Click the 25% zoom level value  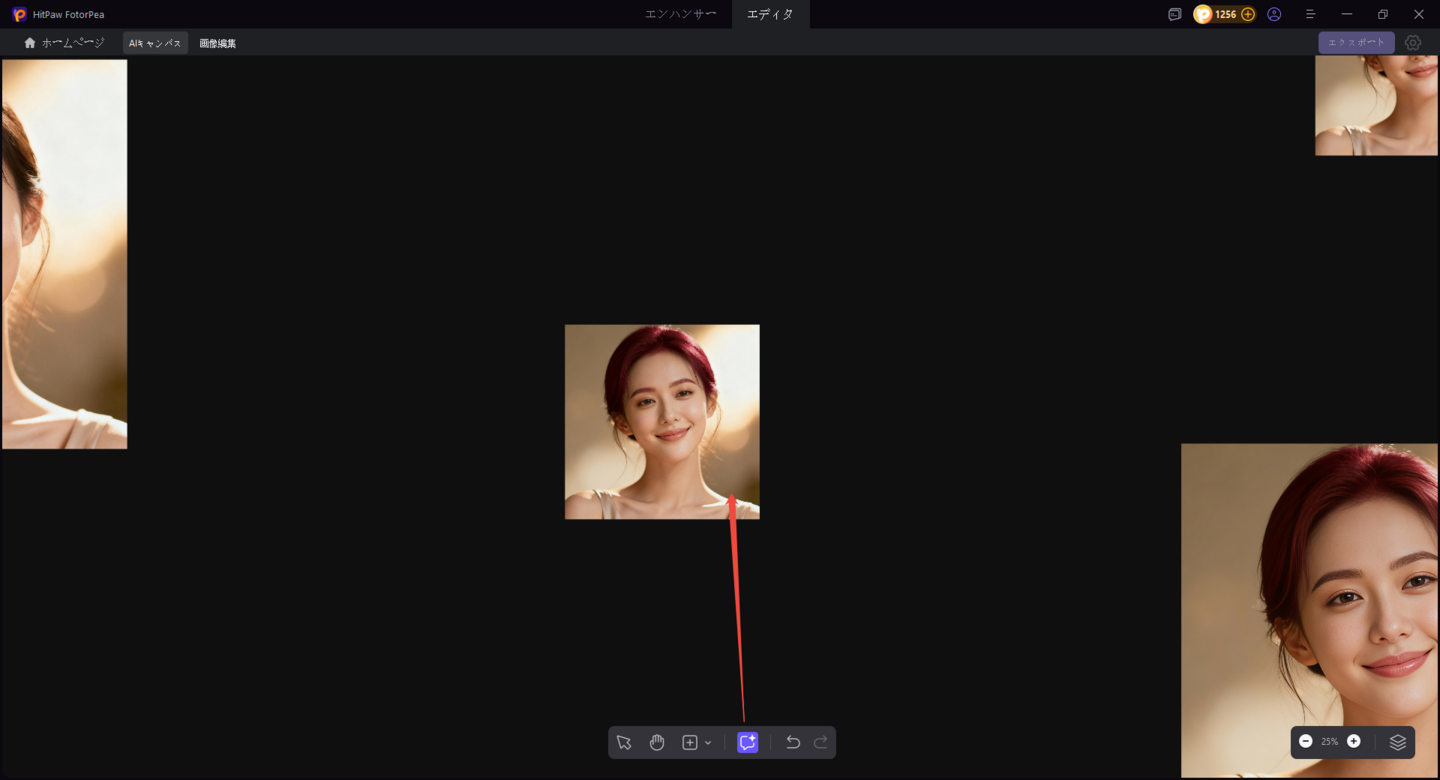click(1329, 742)
